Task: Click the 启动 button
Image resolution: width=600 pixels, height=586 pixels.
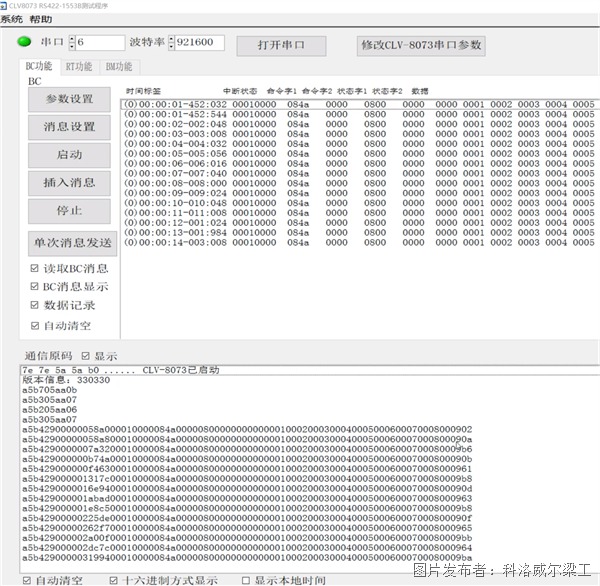Action: pos(69,155)
